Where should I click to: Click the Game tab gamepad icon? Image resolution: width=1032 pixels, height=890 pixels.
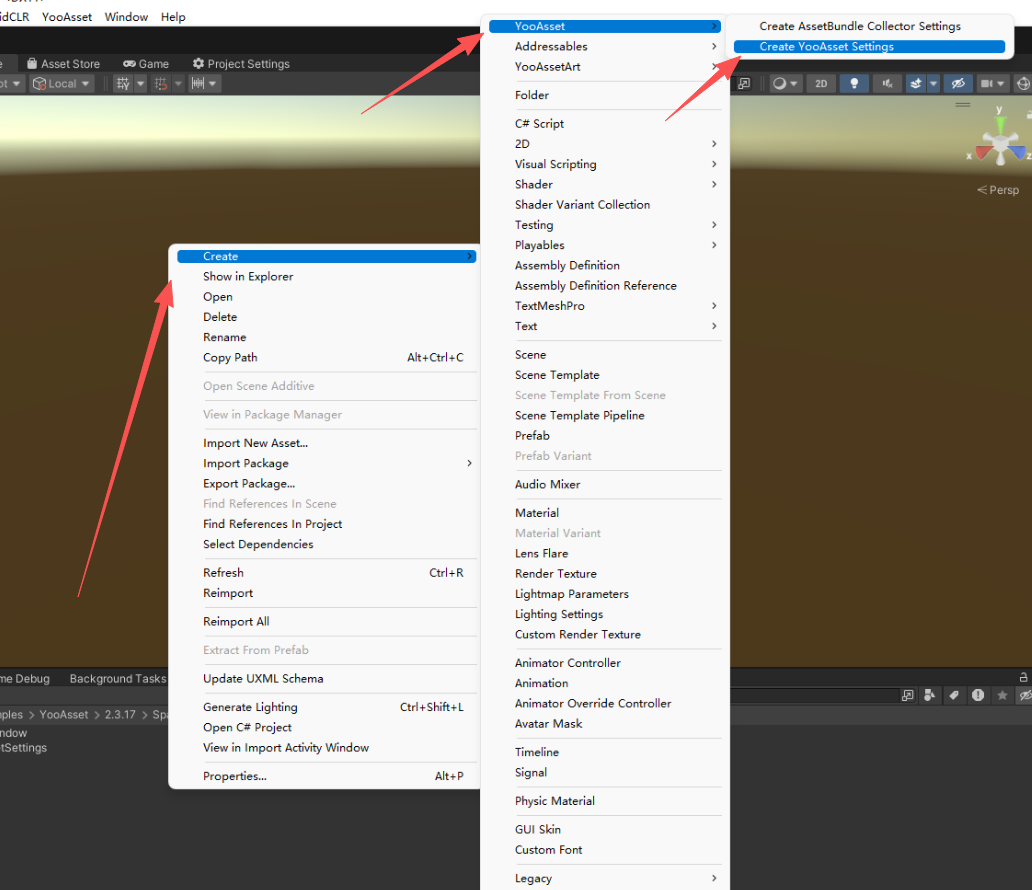pyautogui.click(x=129, y=64)
